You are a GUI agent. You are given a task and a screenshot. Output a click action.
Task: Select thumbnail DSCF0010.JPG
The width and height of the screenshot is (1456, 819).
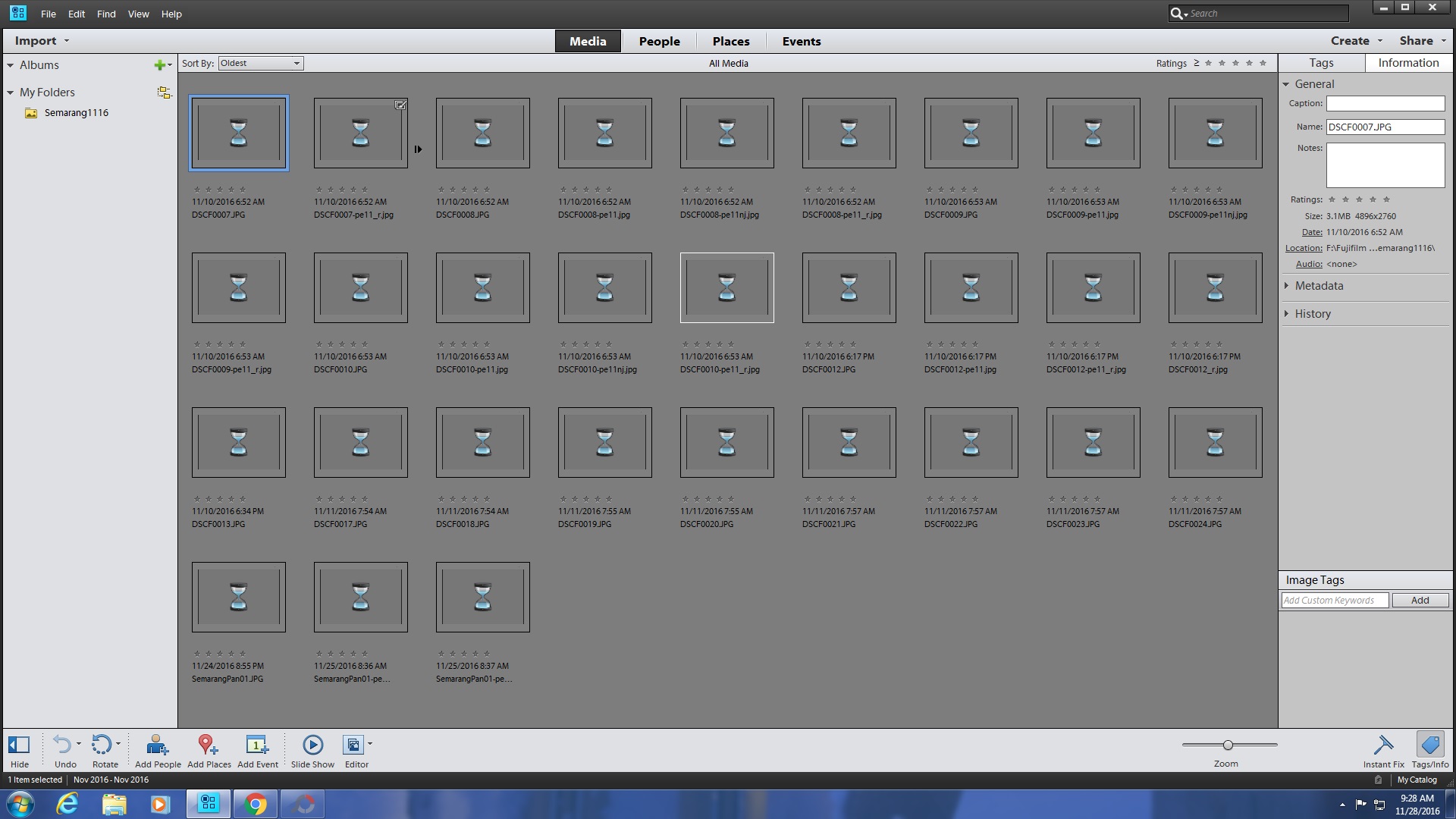(x=360, y=287)
